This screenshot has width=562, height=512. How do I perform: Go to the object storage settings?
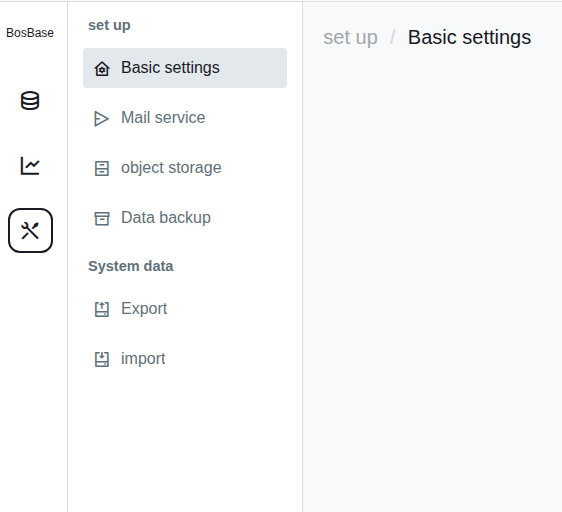coord(185,168)
